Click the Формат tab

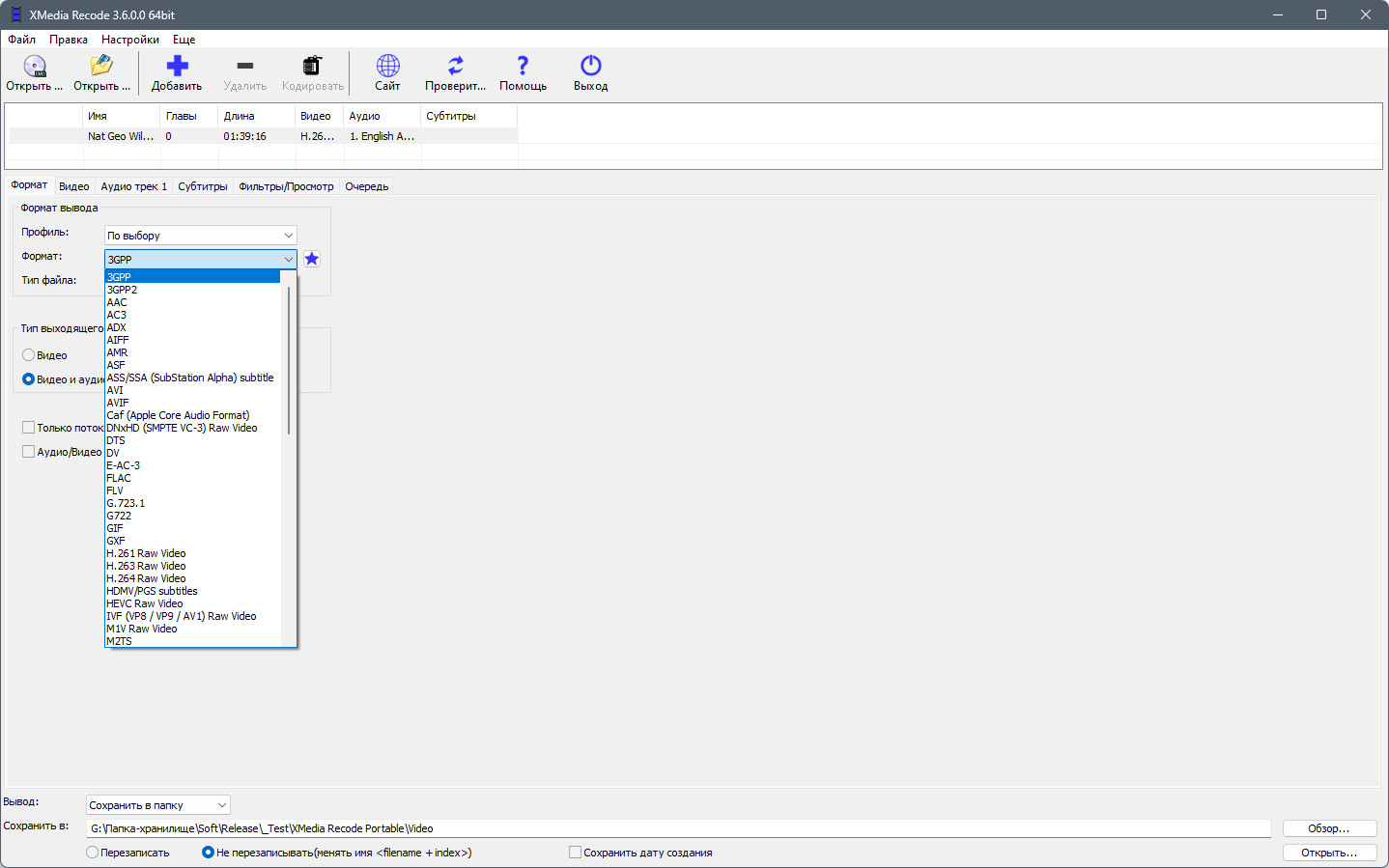[29, 184]
